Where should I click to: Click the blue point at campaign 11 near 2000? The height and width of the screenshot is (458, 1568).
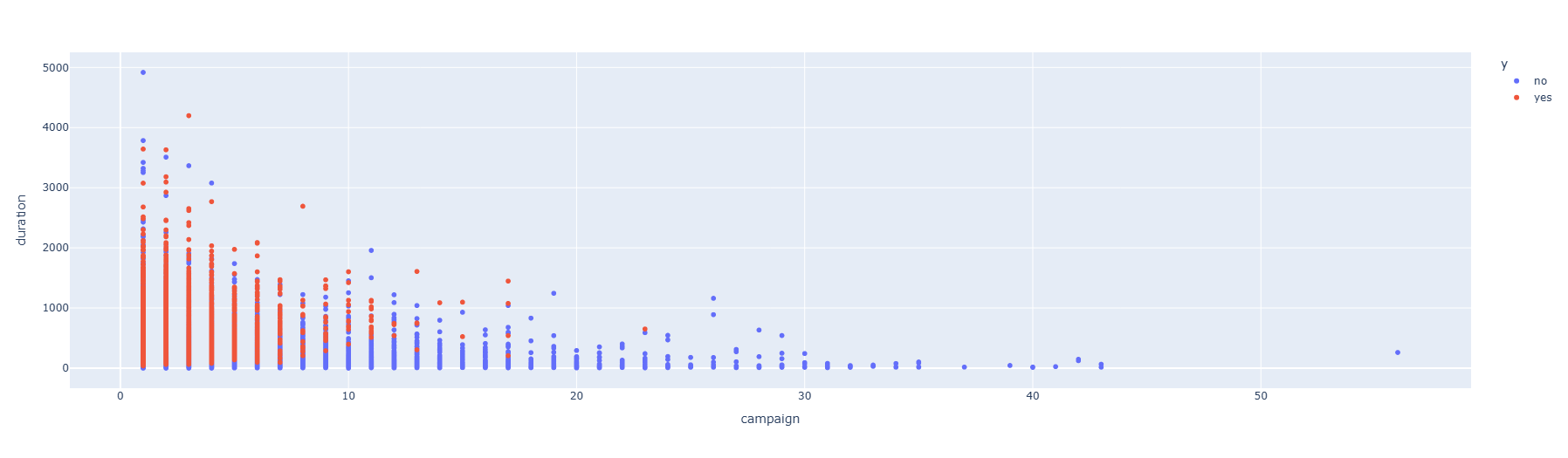[x=371, y=250]
